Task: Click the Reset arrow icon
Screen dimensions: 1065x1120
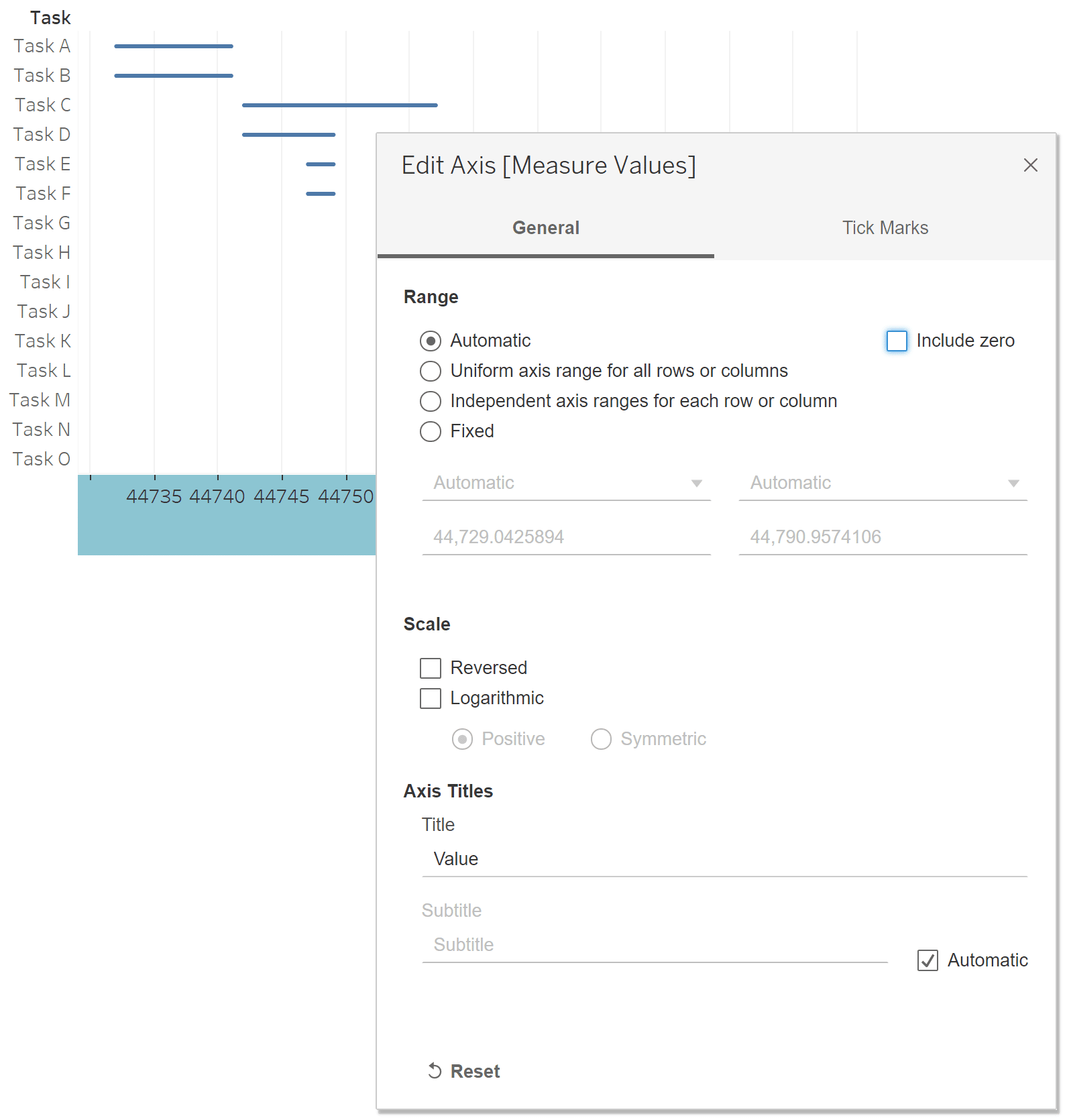Action: 435,1071
